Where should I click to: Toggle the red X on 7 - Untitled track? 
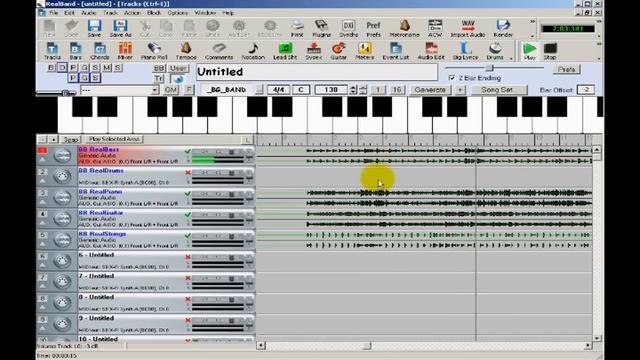click(x=188, y=278)
